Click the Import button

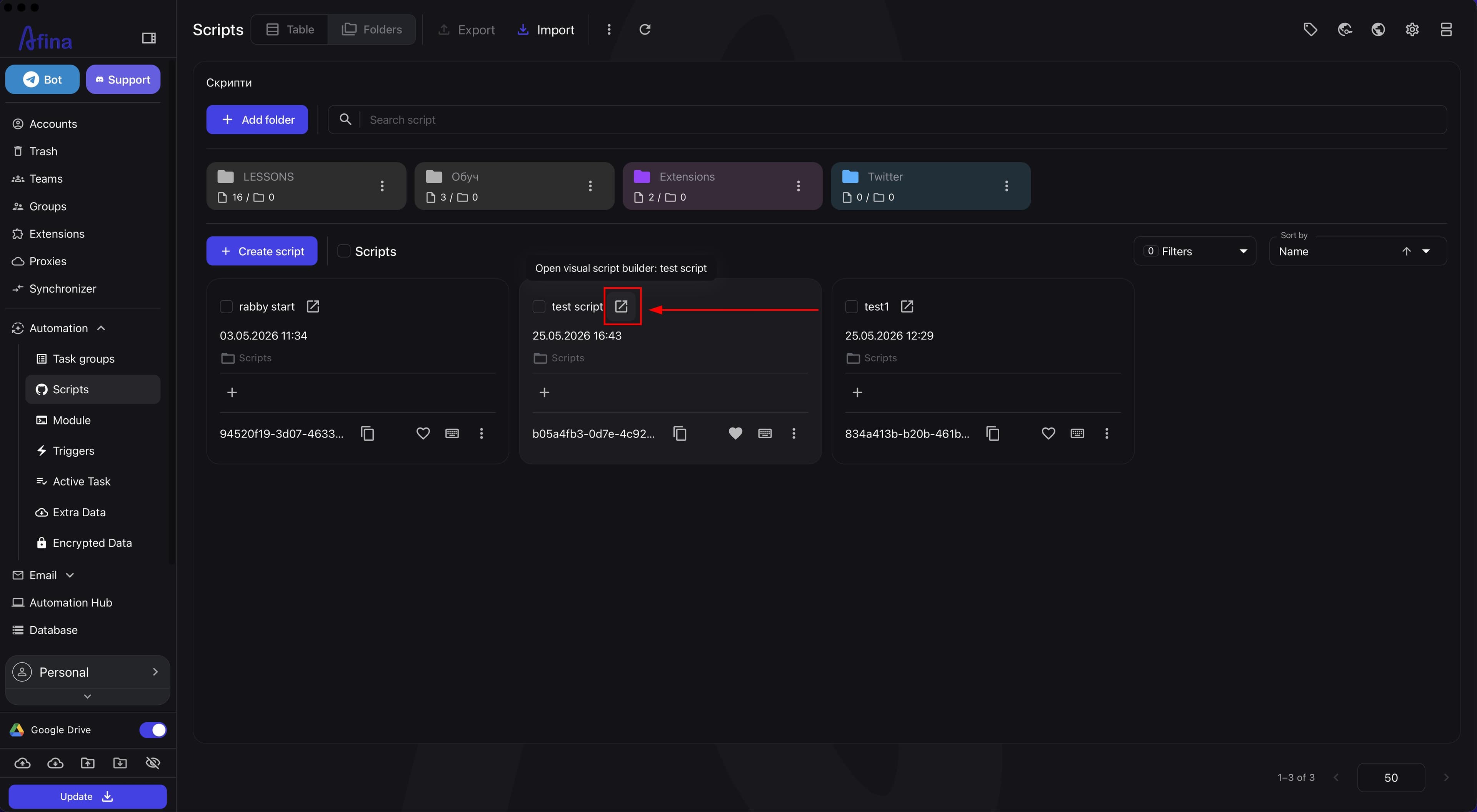[x=545, y=29]
